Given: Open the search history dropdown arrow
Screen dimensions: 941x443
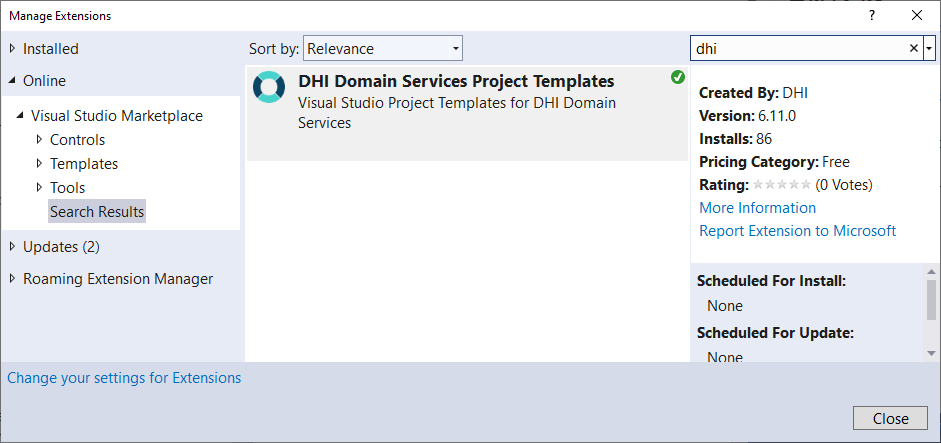Looking at the screenshot, I should pos(930,49).
